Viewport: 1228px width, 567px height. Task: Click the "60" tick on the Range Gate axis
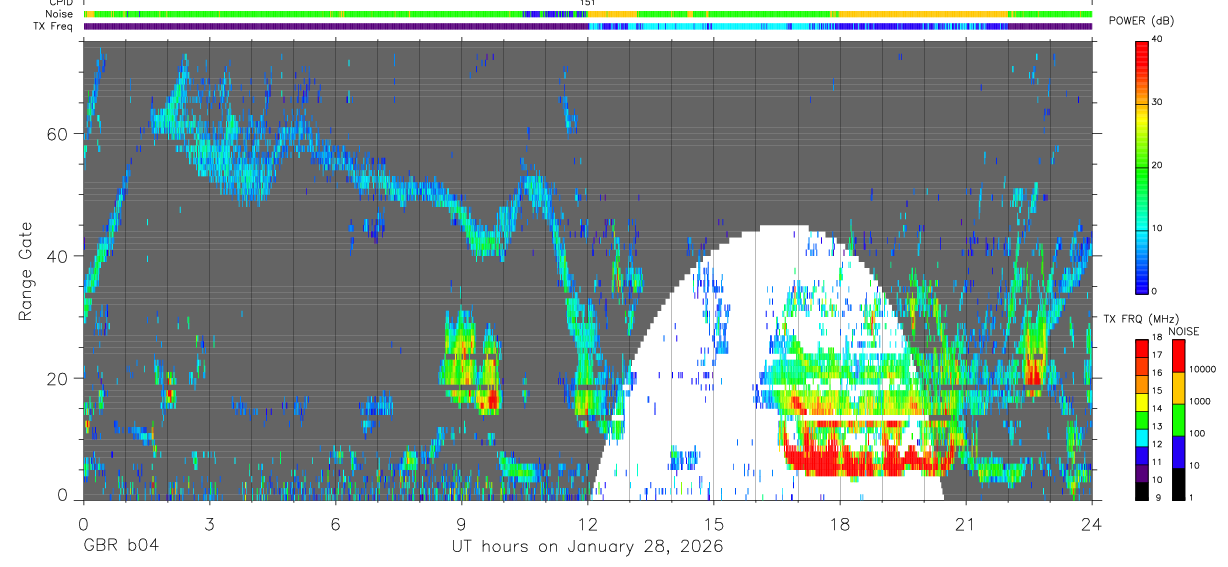click(x=59, y=134)
